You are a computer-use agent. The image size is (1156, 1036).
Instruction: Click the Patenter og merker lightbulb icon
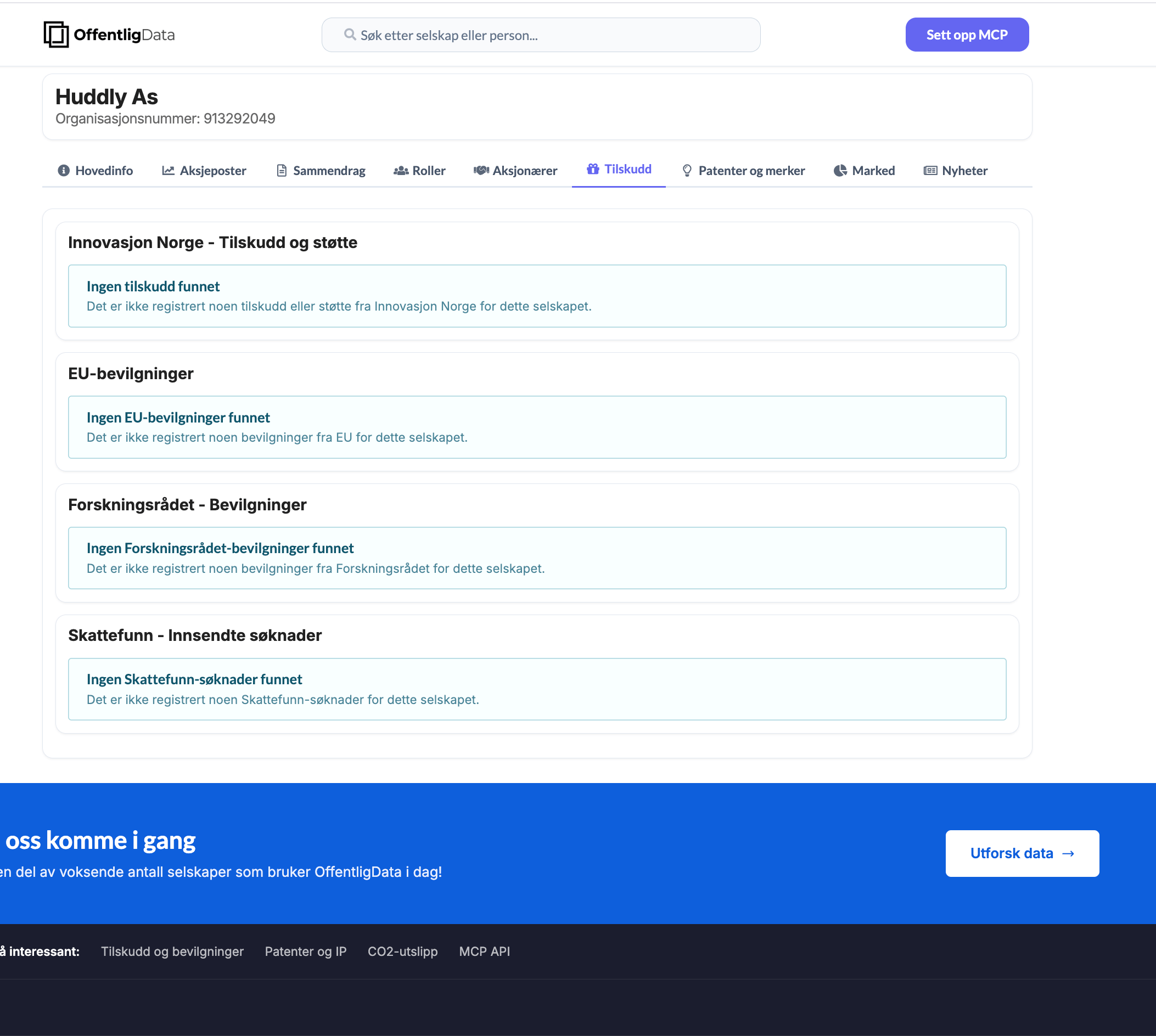(687, 171)
